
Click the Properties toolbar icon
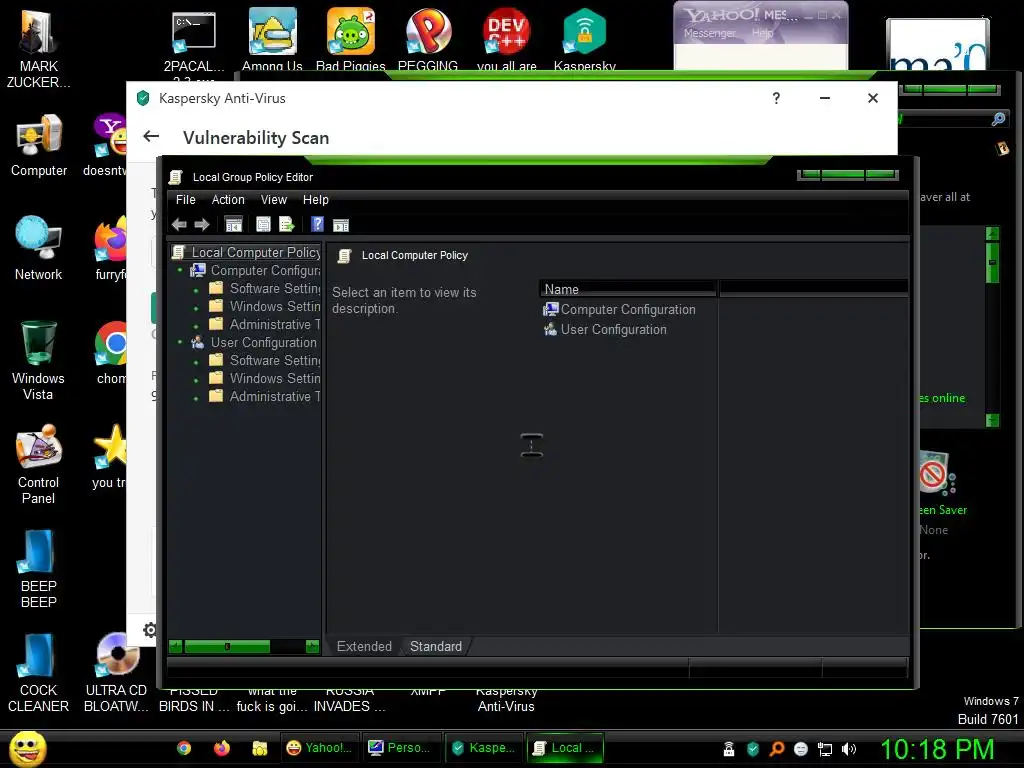pyautogui.click(x=263, y=225)
